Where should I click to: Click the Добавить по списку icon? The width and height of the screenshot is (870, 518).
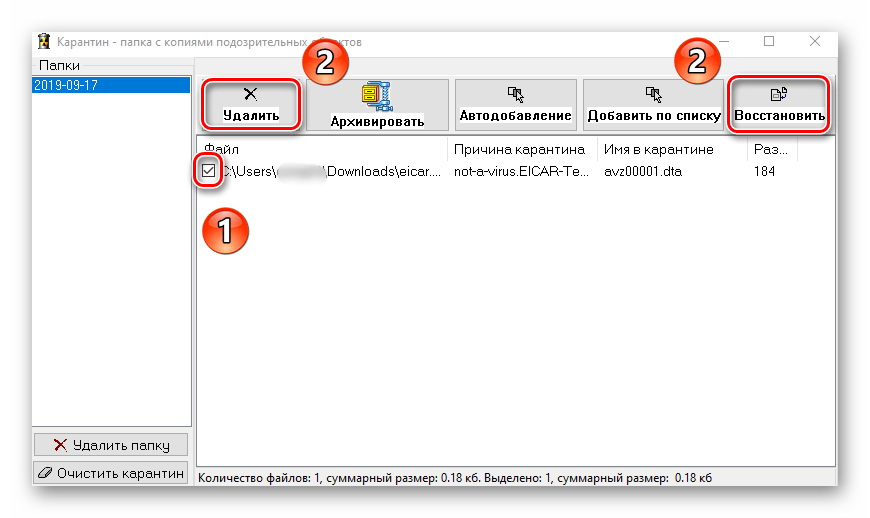(x=654, y=94)
